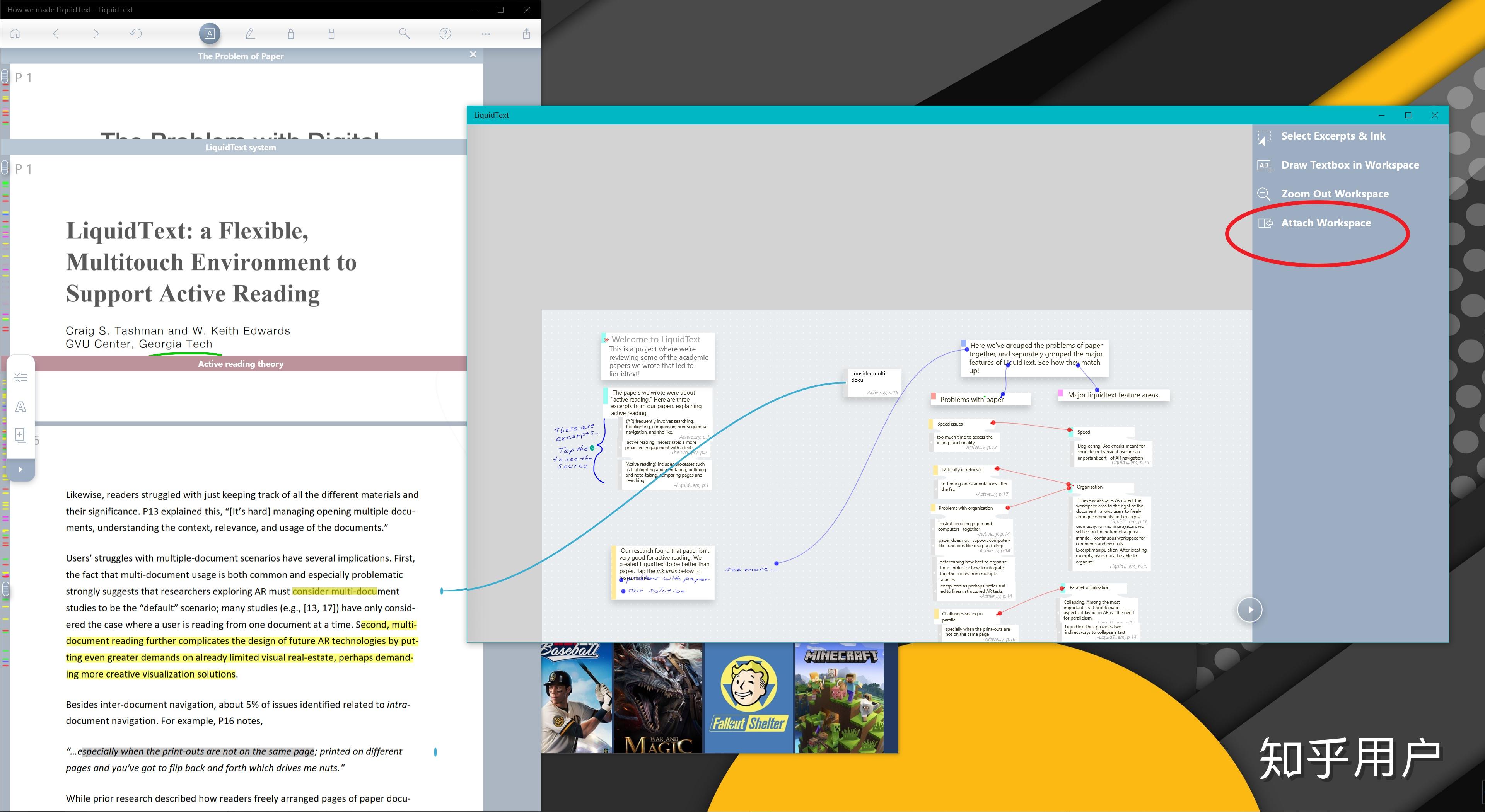The width and height of the screenshot is (1485, 812).
Task: Select the pen ink tool
Action: (250, 33)
